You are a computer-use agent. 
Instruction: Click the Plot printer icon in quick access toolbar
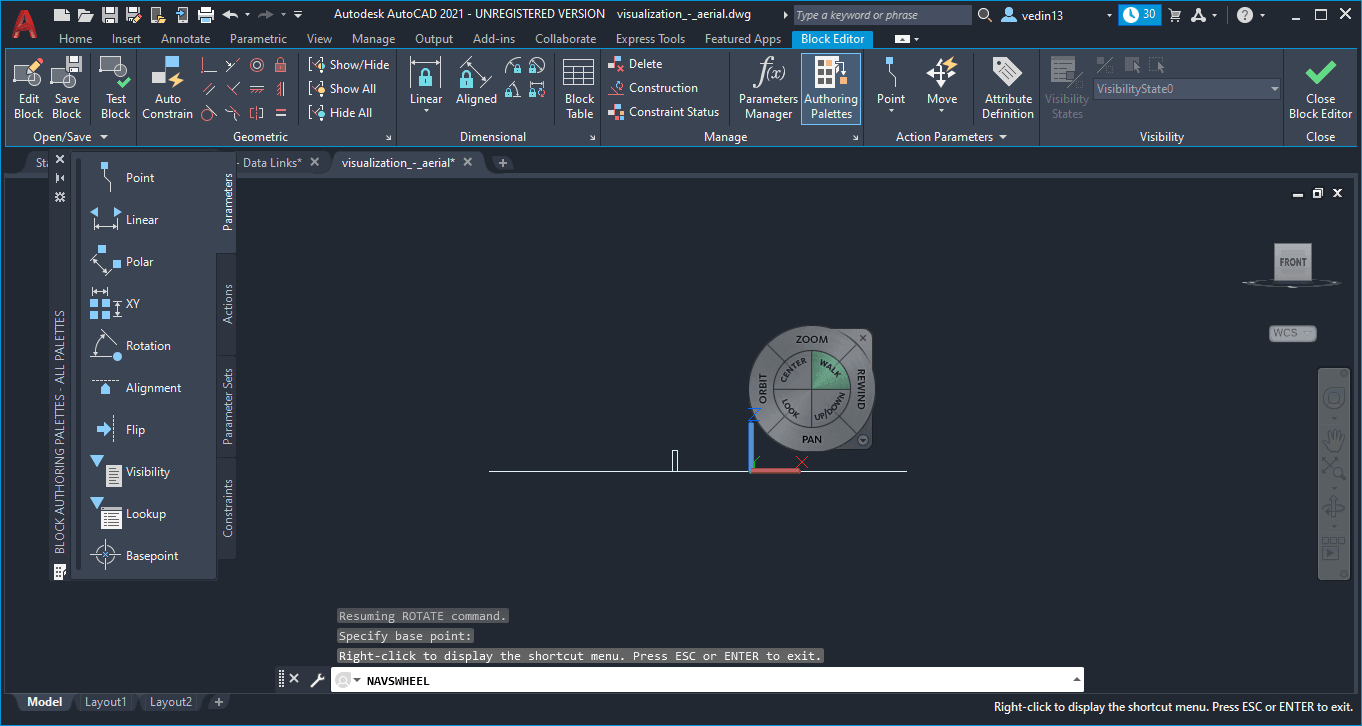[x=206, y=14]
